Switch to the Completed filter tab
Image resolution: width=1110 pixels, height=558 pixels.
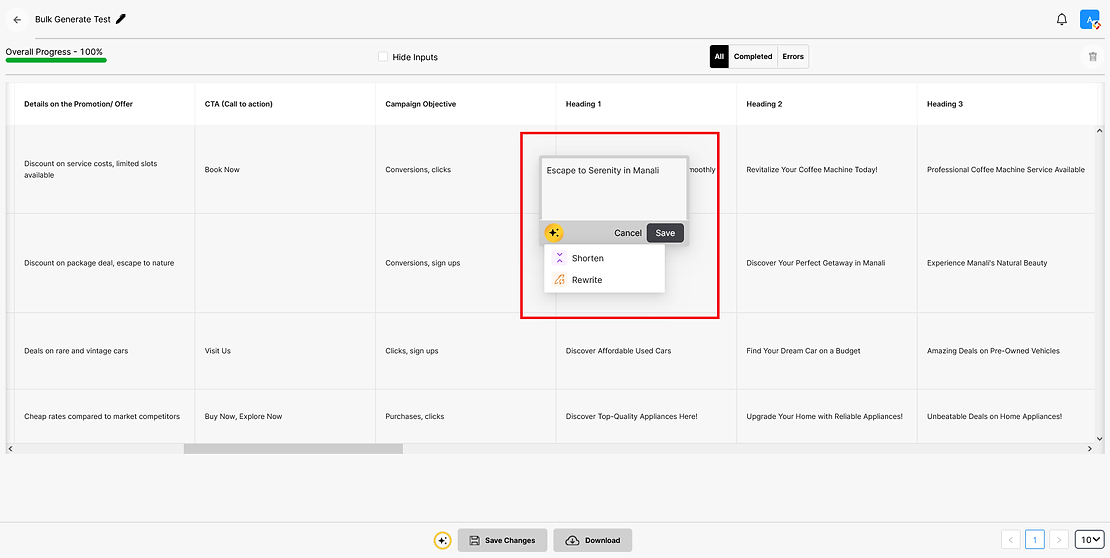pyautogui.click(x=753, y=57)
